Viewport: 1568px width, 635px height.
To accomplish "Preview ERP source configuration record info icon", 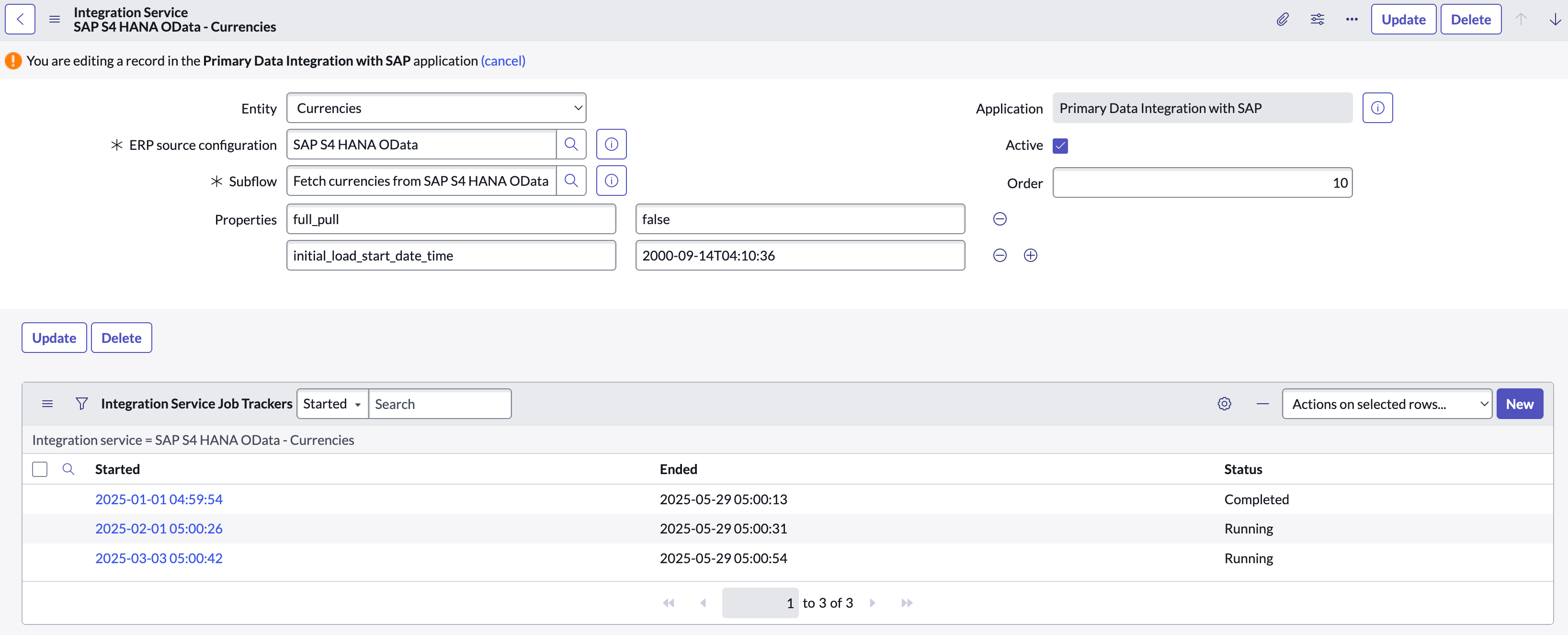I will (x=611, y=144).
